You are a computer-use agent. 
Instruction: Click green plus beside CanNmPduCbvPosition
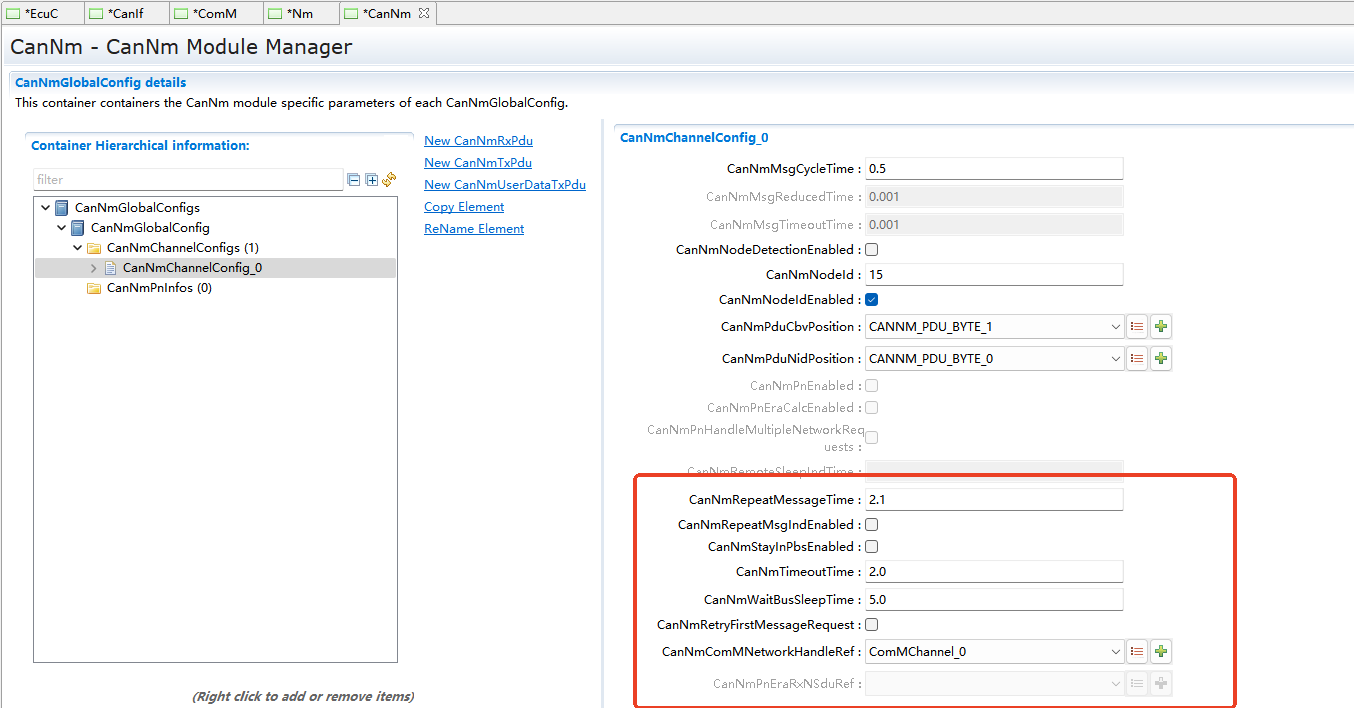(x=1160, y=327)
